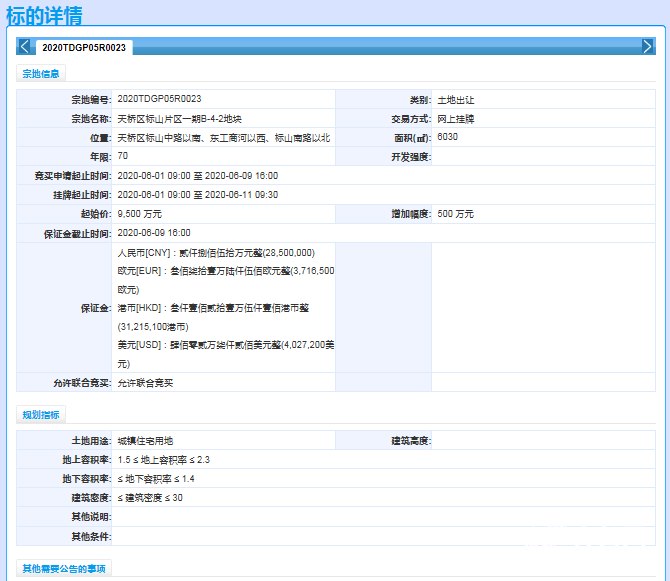Click the land use value 城镇住宅用地
Screen dimensions: 670x581
point(145,441)
